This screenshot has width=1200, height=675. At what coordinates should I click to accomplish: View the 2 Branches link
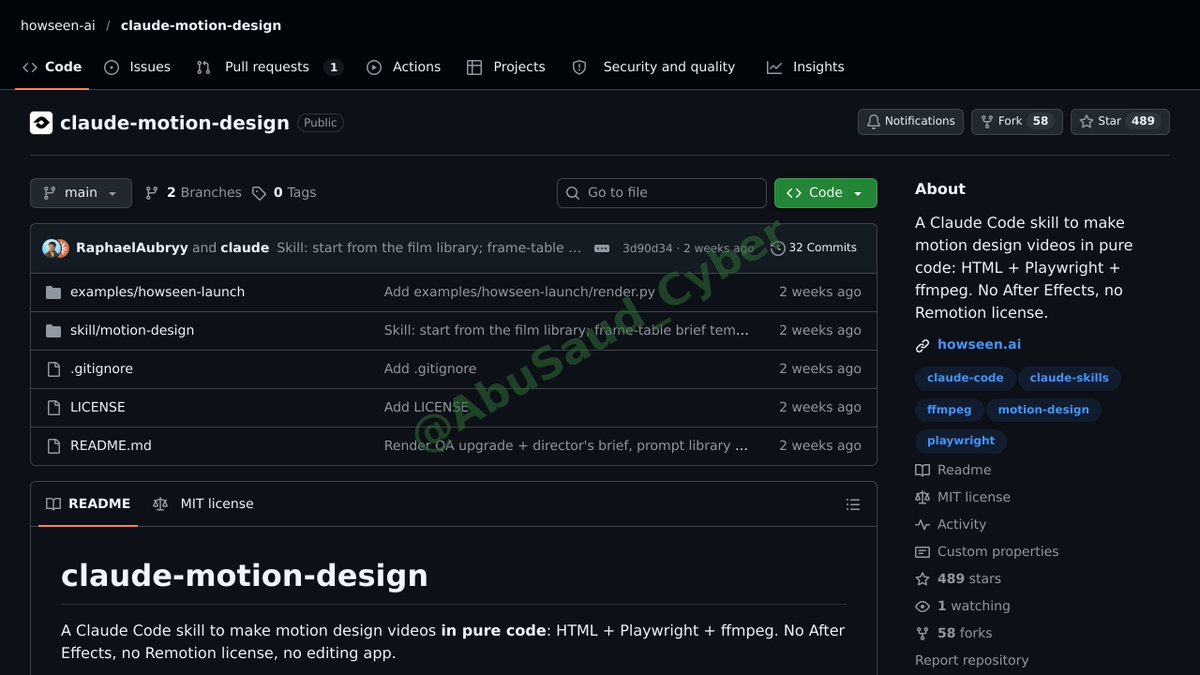point(193,193)
